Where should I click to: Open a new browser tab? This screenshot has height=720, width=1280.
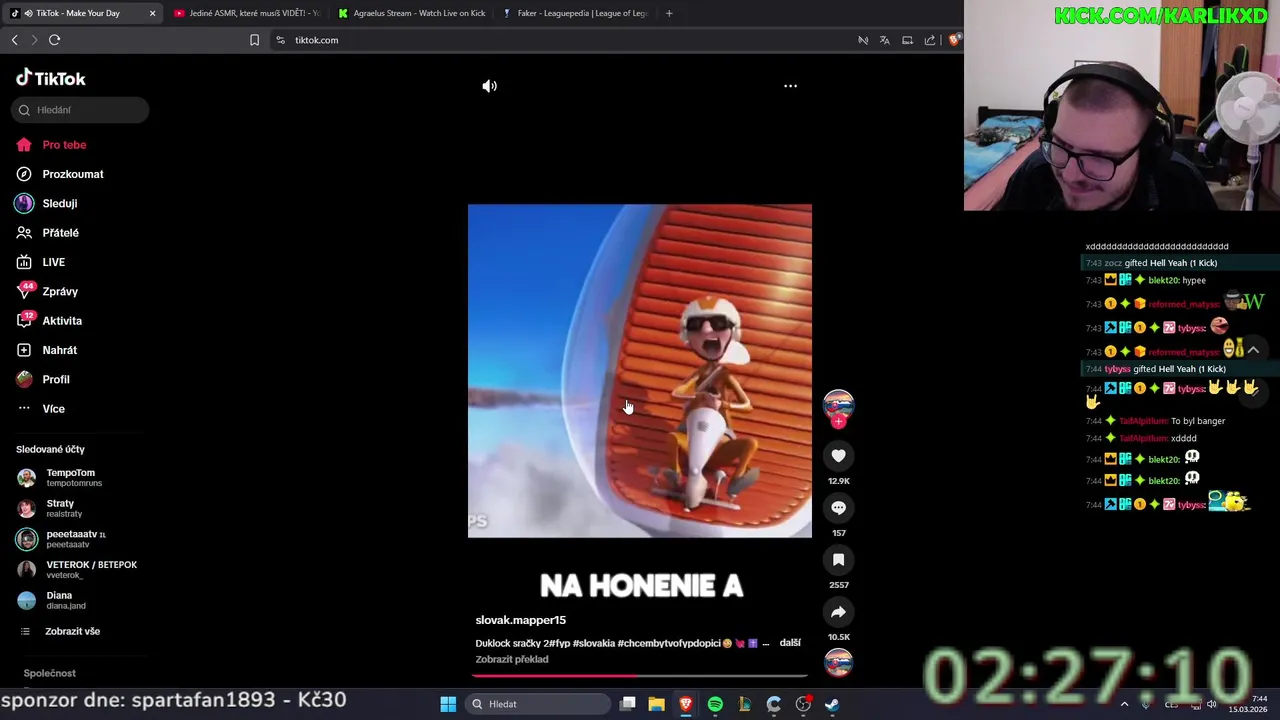click(669, 13)
